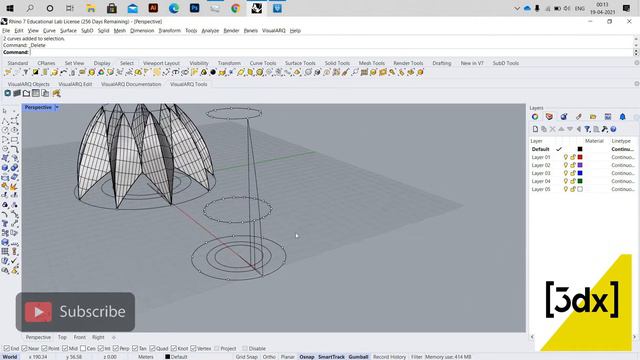Change the Default layer black color swatch

coord(580,149)
